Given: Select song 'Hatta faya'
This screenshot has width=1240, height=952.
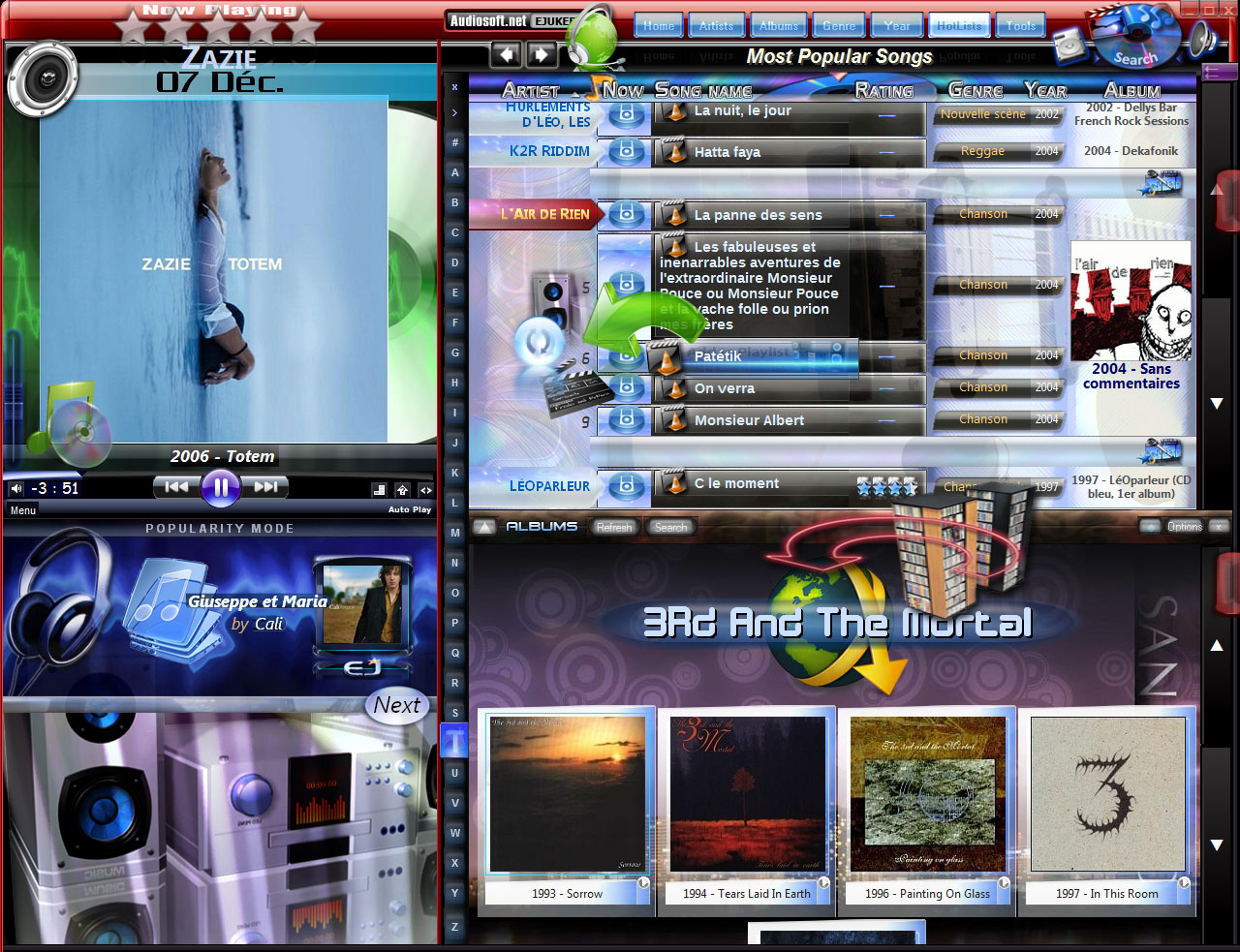Looking at the screenshot, I should click(728, 152).
